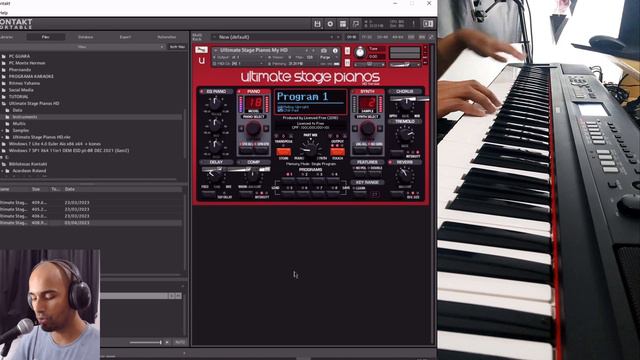Switch to rack page 17-32

[x=367, y=37]
